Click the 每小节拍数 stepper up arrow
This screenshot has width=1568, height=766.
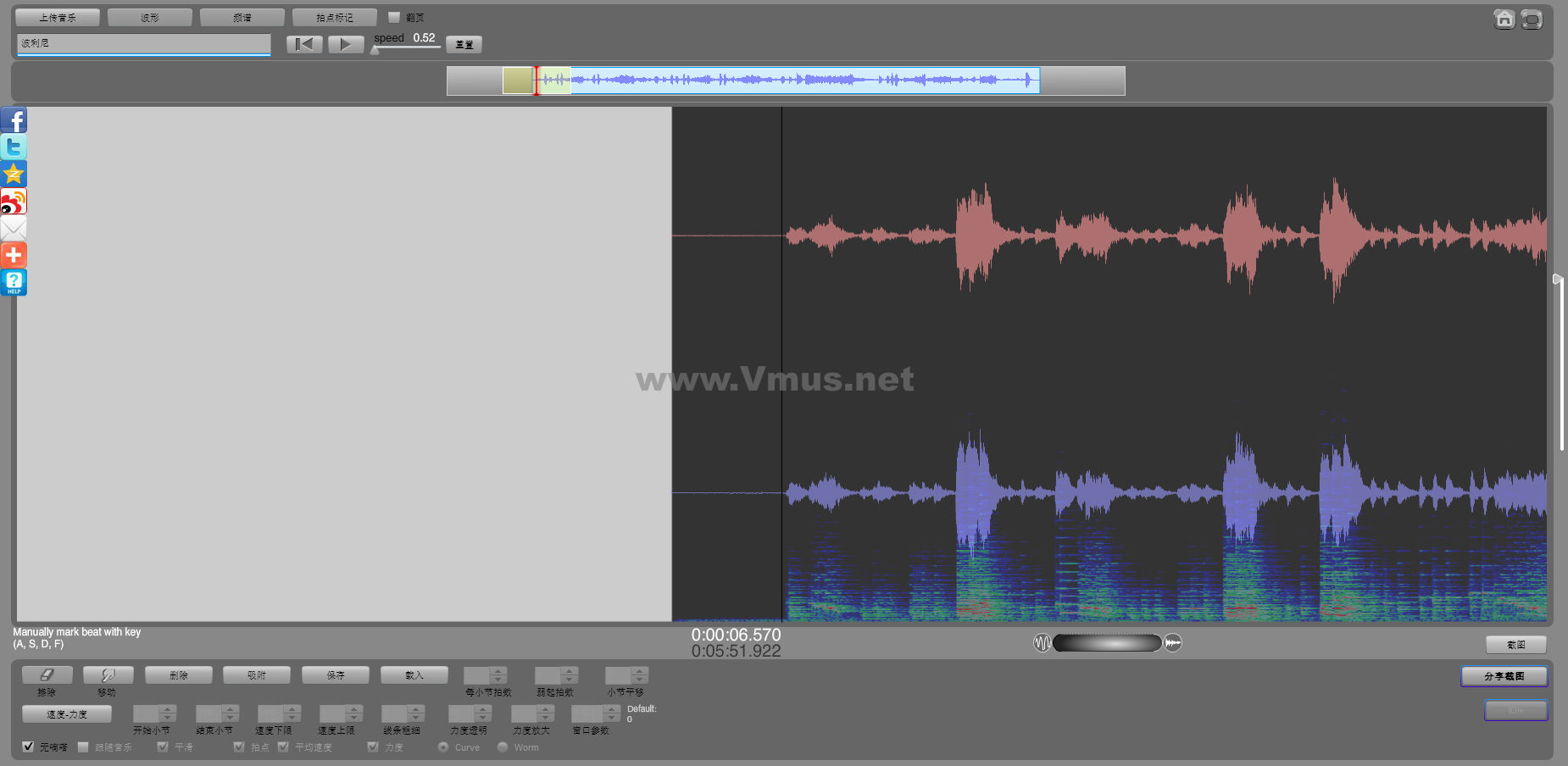point(498,671)
